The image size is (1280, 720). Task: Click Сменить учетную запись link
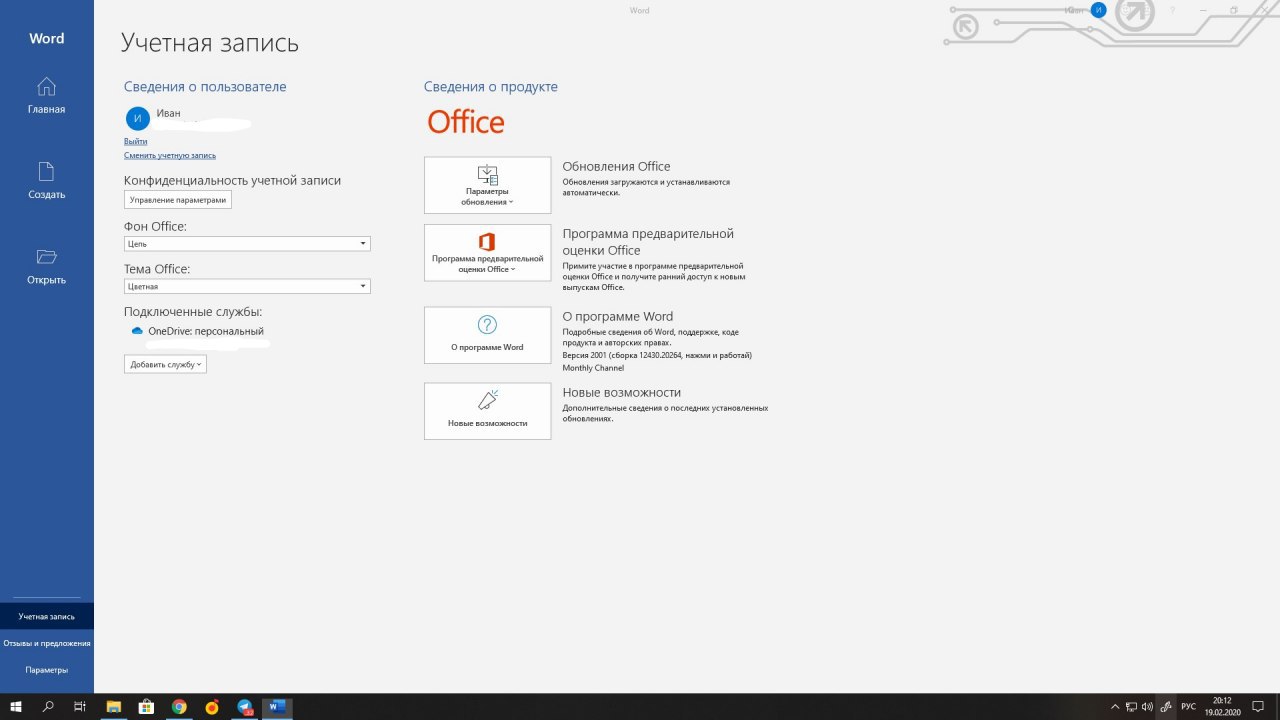pos(170,156)
